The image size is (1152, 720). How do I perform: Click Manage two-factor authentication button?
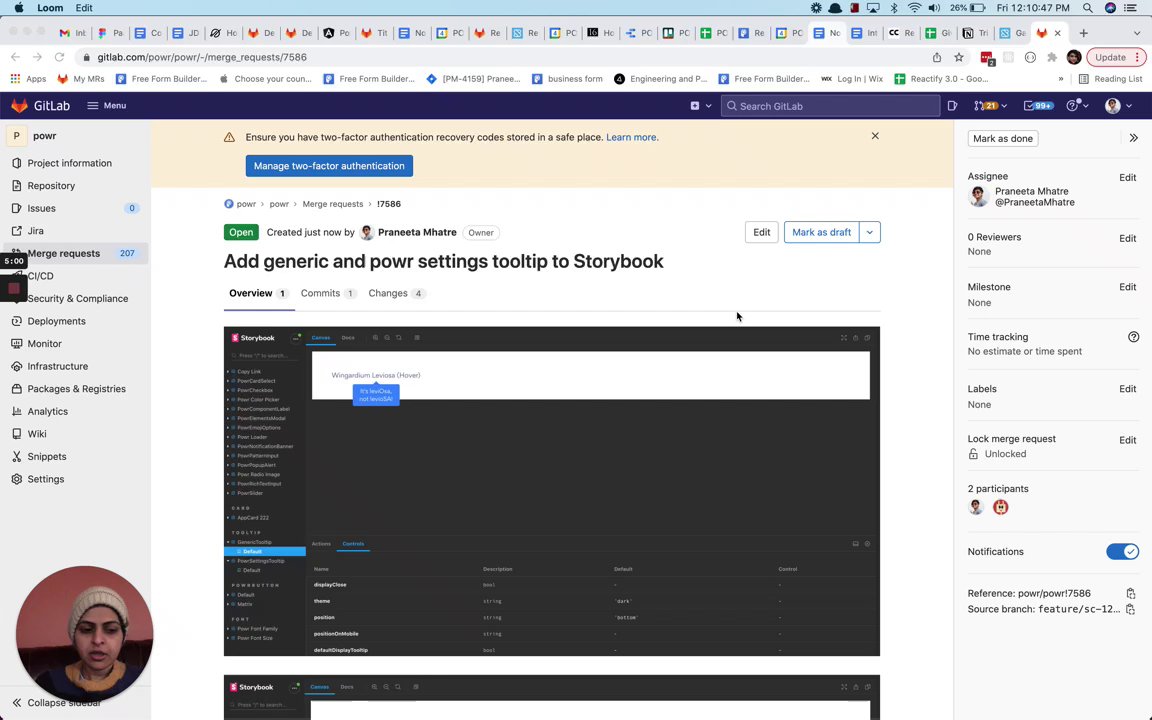(x=329, y=166)
